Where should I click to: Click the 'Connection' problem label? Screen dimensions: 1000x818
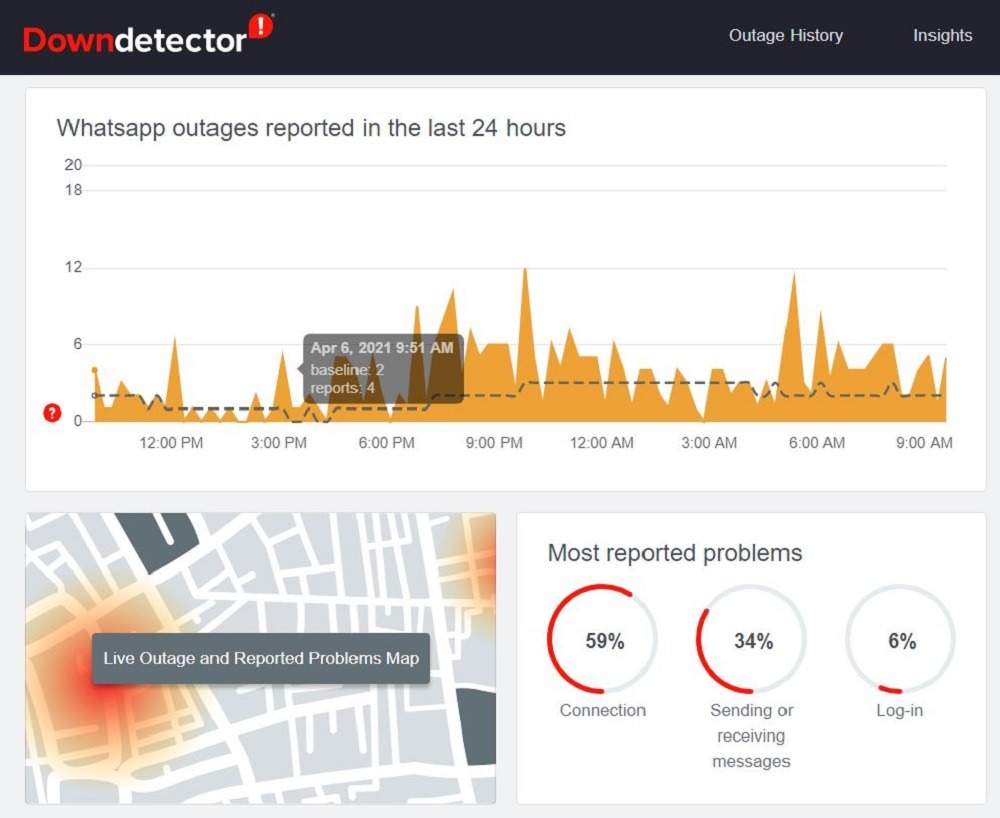coord(603,710)
